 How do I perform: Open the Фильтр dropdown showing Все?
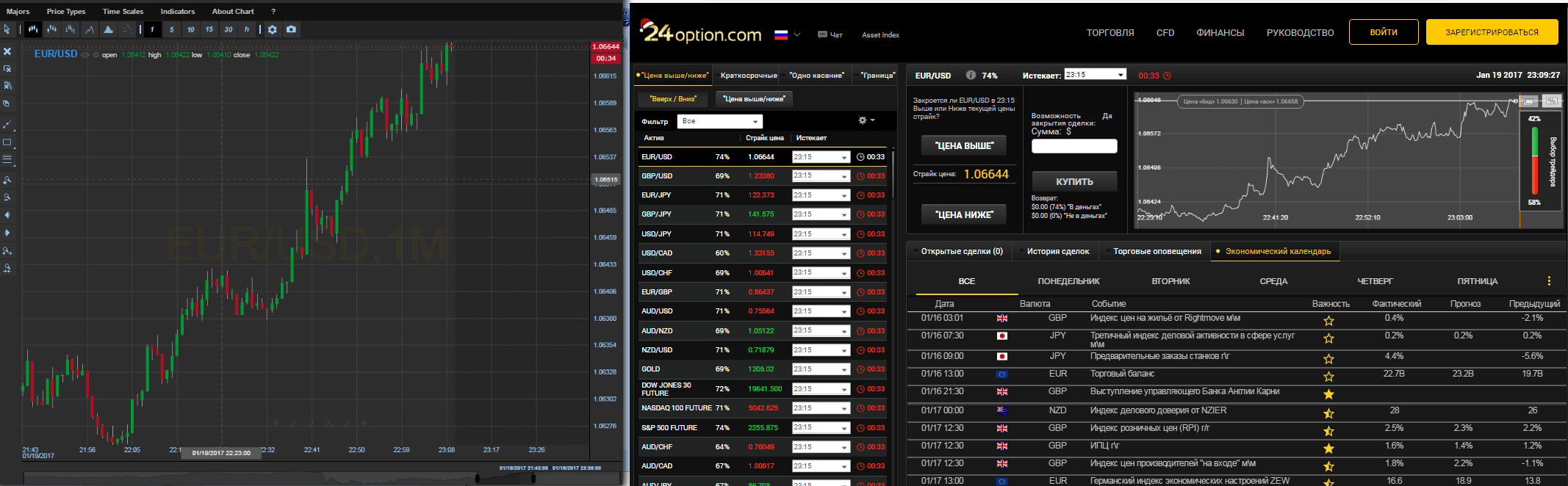click(x=720, y=121)
